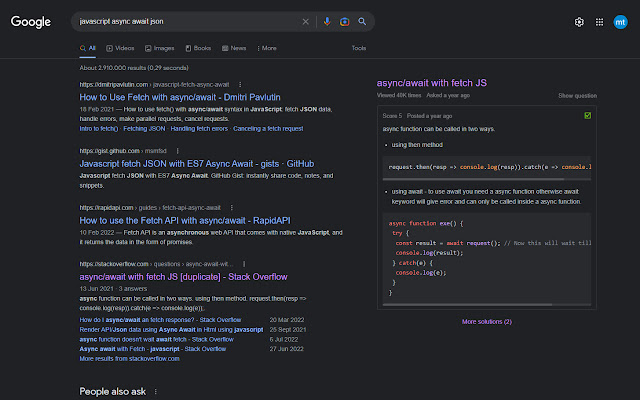
Task: Click scrollbar under async function exe code
Action: pyautogui.click(x=467, y=304)
